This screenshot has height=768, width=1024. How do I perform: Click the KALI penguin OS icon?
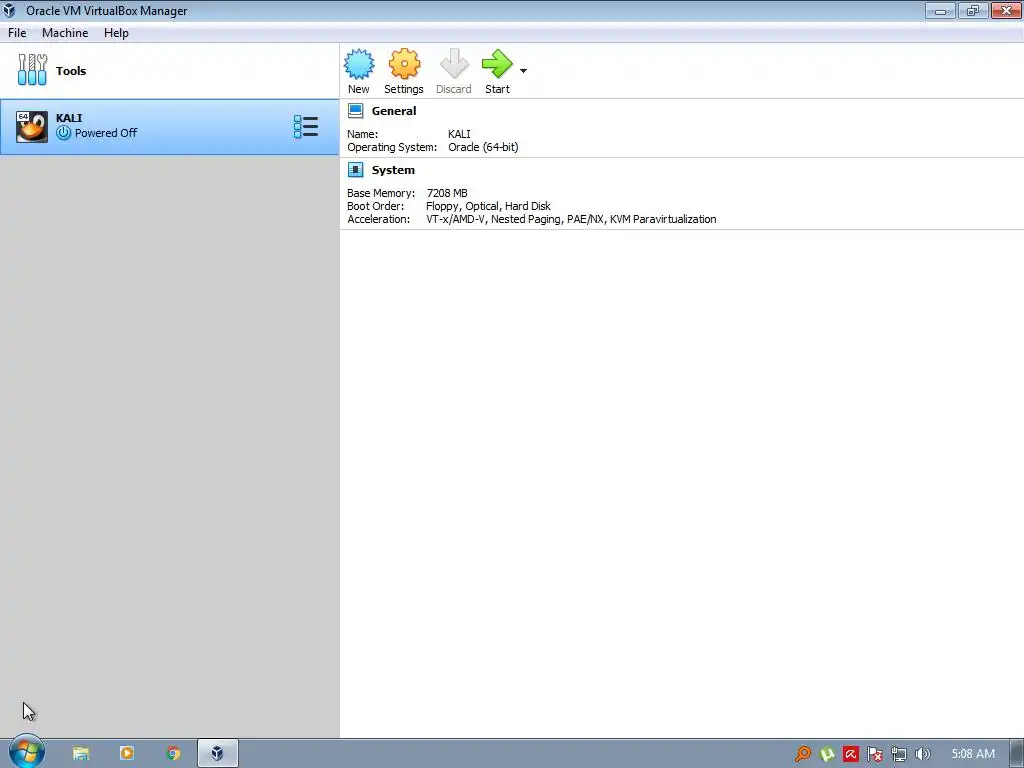[32, 127]
